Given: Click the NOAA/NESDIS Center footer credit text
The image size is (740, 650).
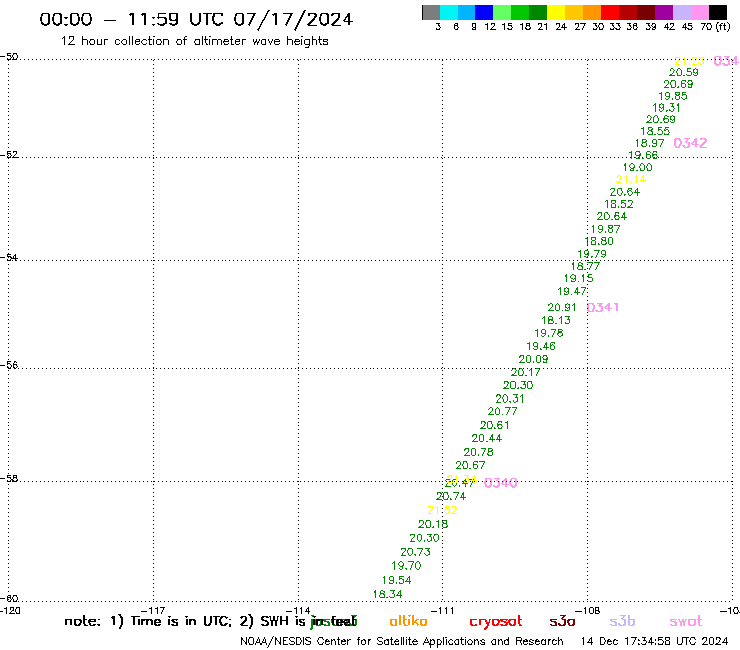Looking at the screenshot, I should tap(402, 642).
